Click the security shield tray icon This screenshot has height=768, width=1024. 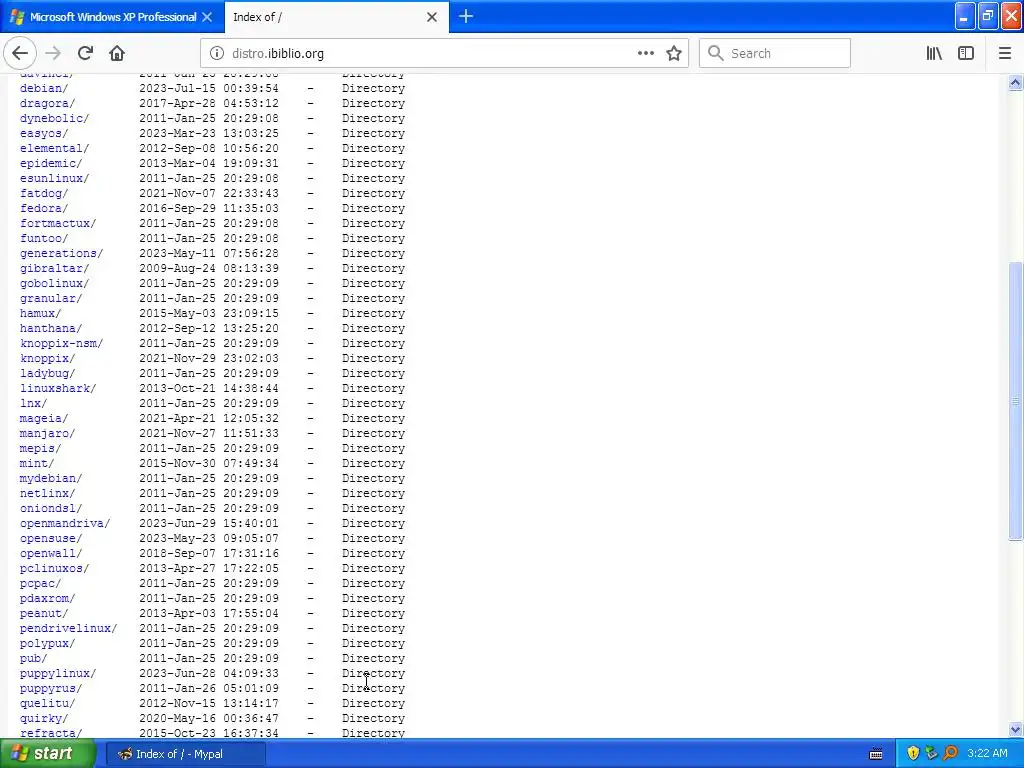point(913,754)
